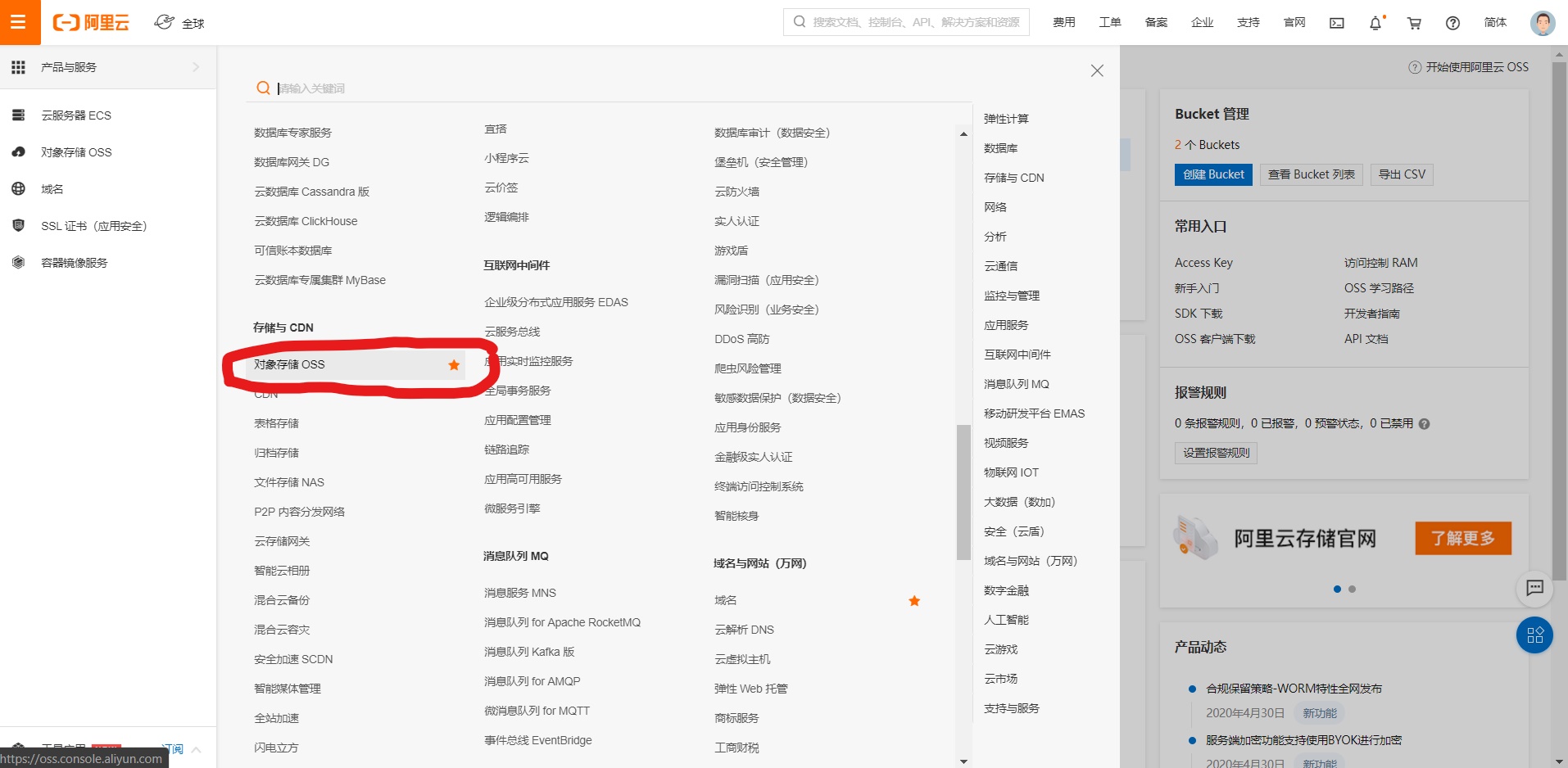This screenshot has width=1568, height=768.
Task: Click 查看 Bucket 列表 button
Action: click(x=1312, y=174)
